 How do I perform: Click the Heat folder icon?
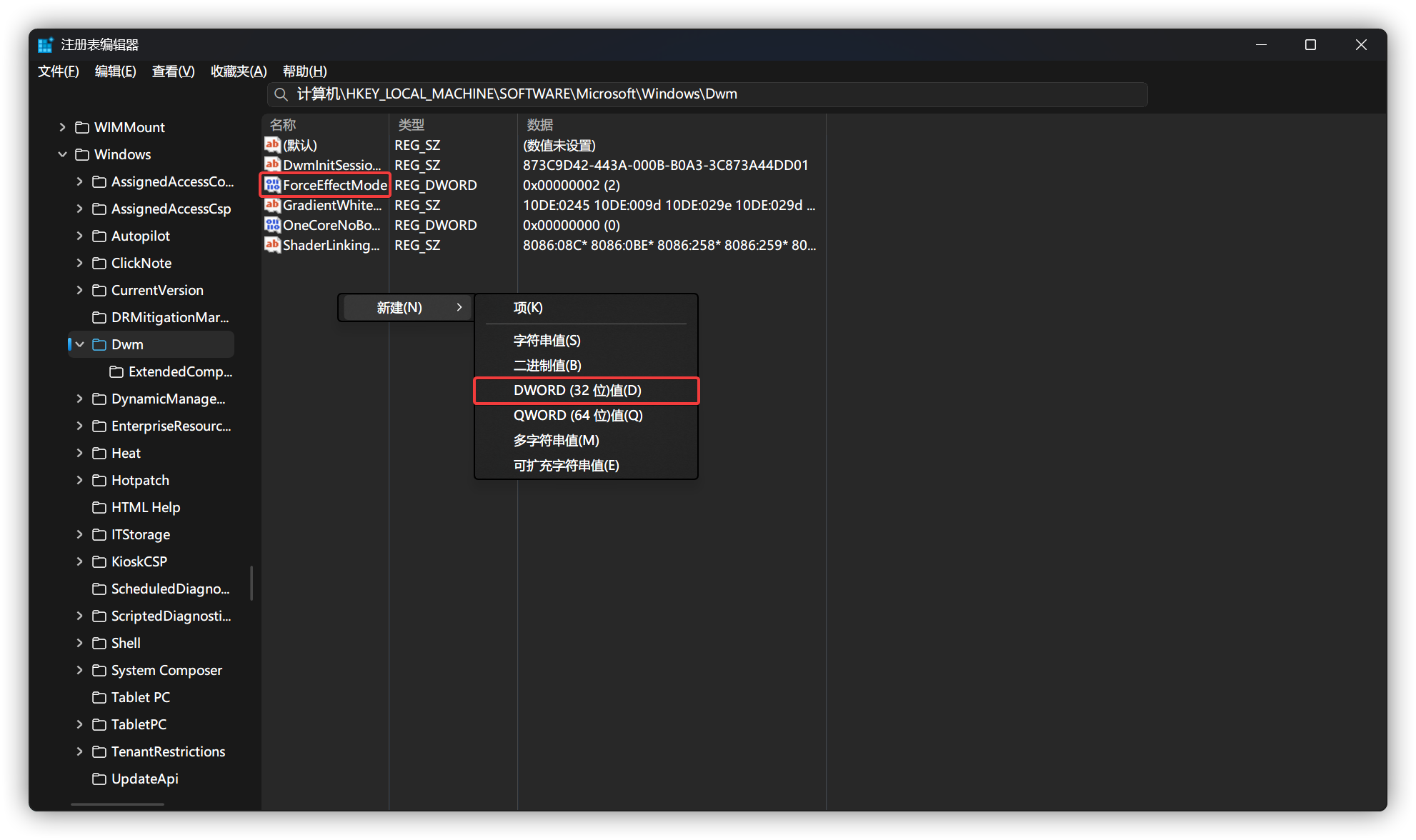coord(99,453)
